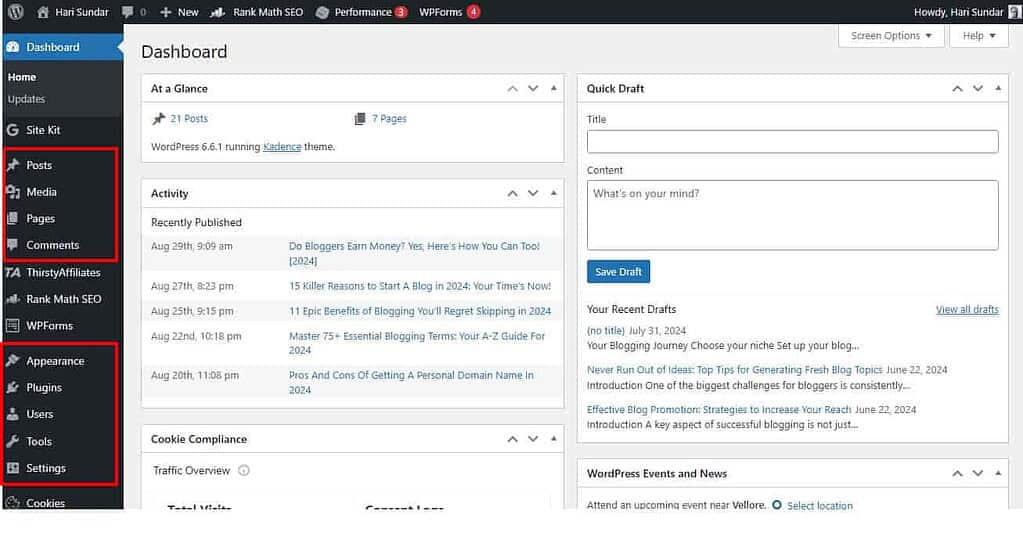Toggle the Quick Draft panel triangle
The image size is (1023, 536).
click(x=998, y=88)
